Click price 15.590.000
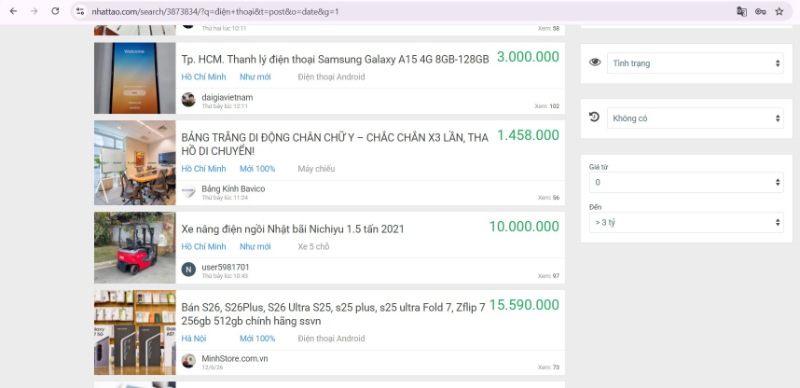The image size is (800, 388). [x=524, y=305]
